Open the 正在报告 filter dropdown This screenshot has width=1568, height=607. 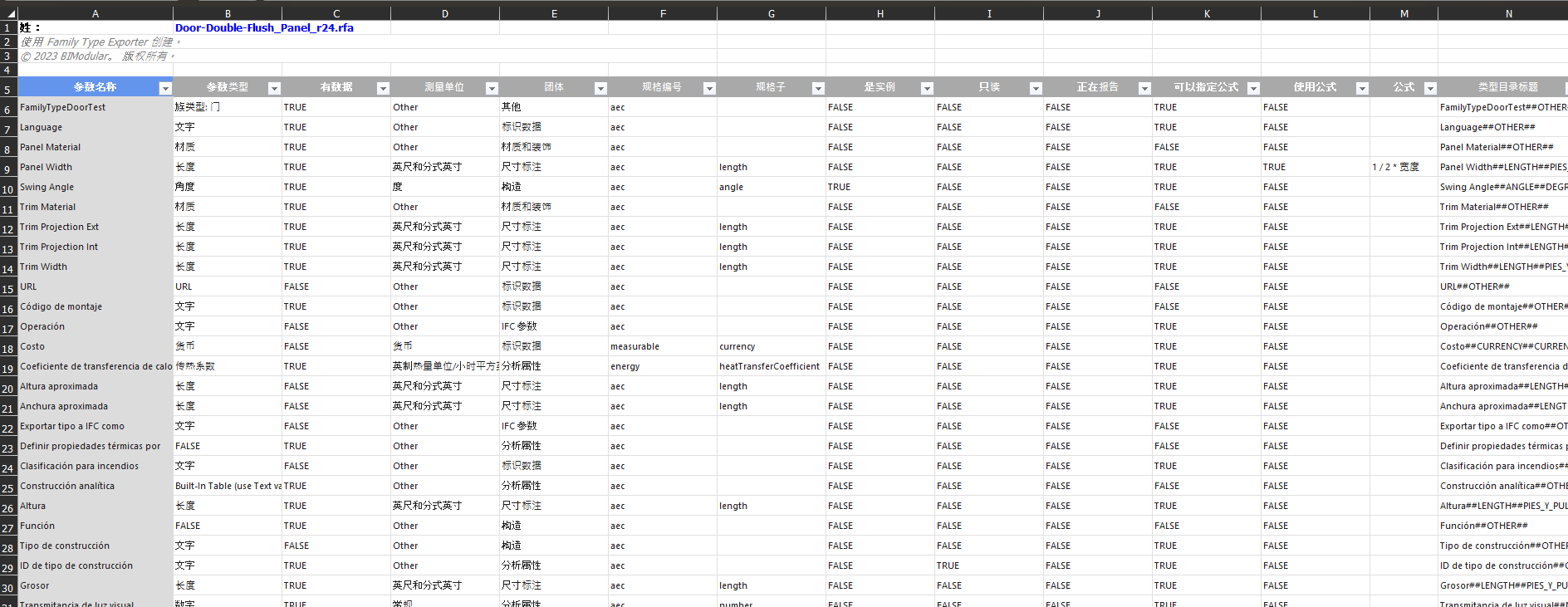[x=1144, y=88]
